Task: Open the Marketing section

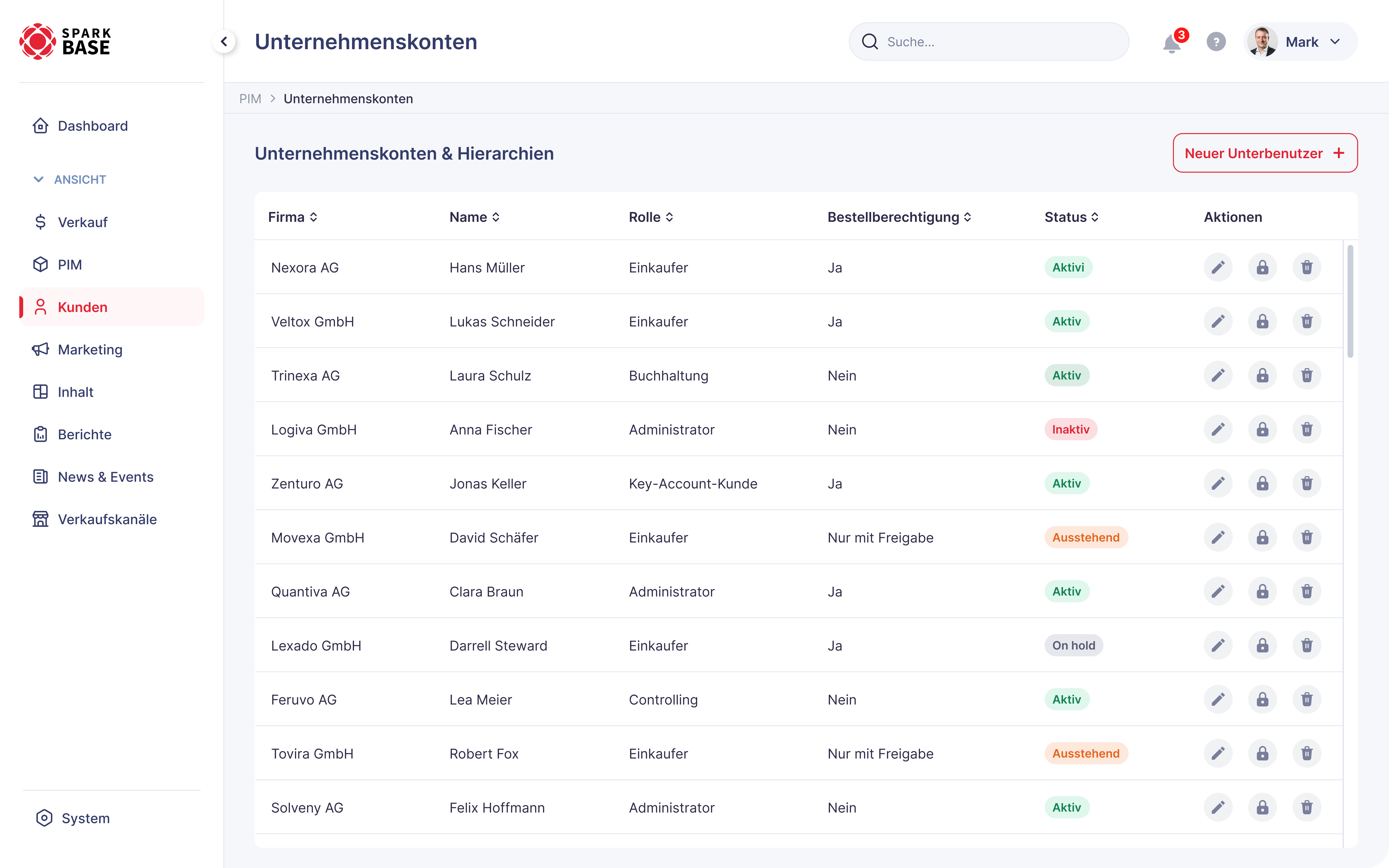Action: [x=112, y=350]
